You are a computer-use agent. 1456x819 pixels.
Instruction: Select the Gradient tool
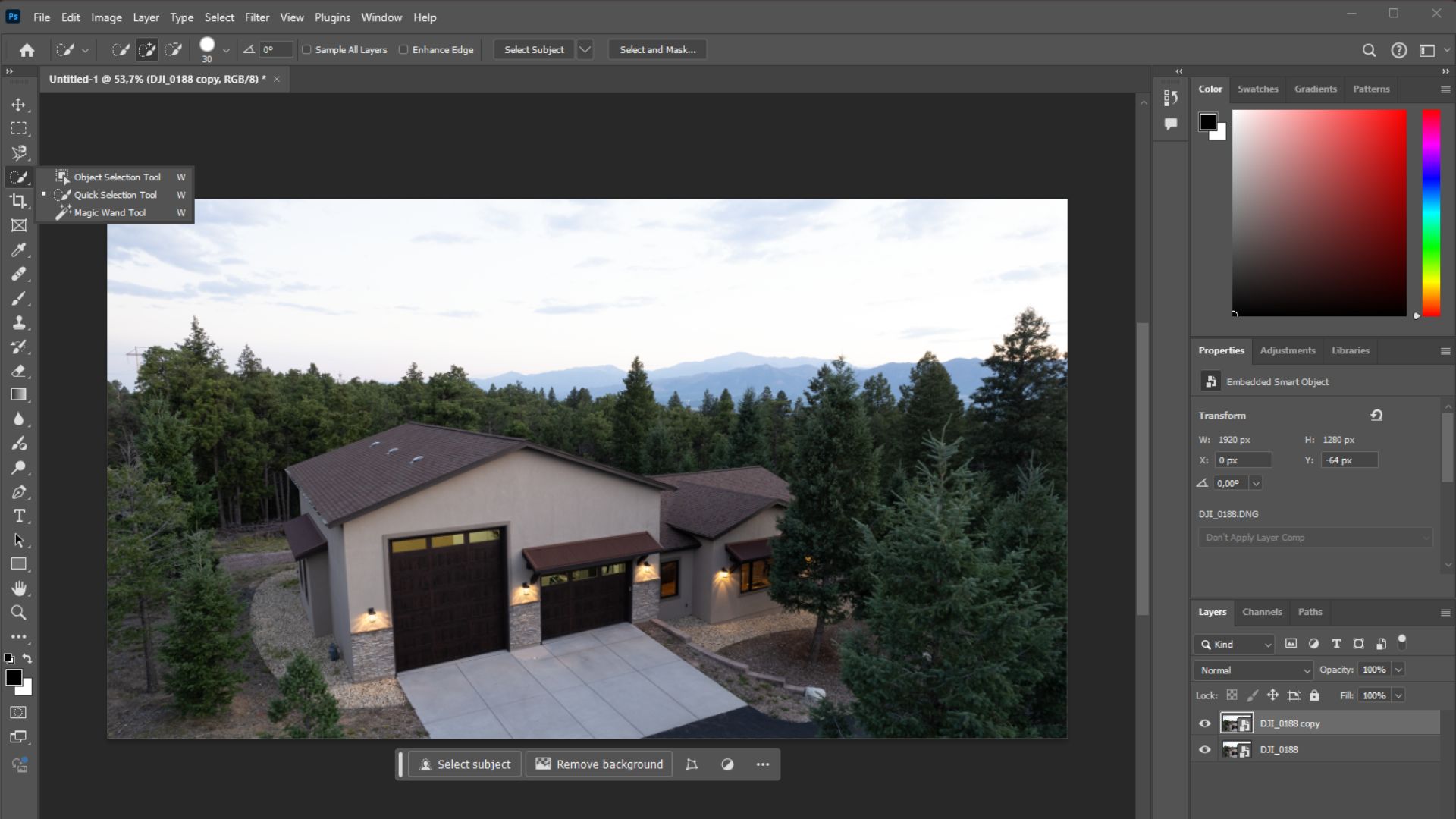[19, 394]
